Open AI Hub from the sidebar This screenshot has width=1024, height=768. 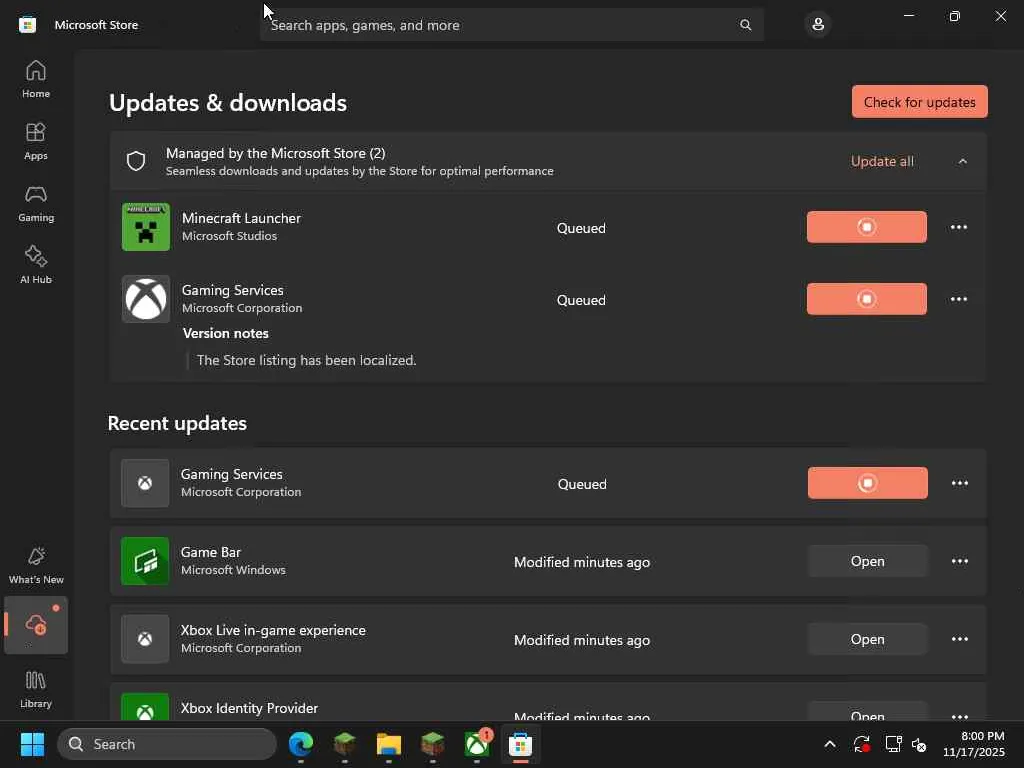(x=36, y=264)
